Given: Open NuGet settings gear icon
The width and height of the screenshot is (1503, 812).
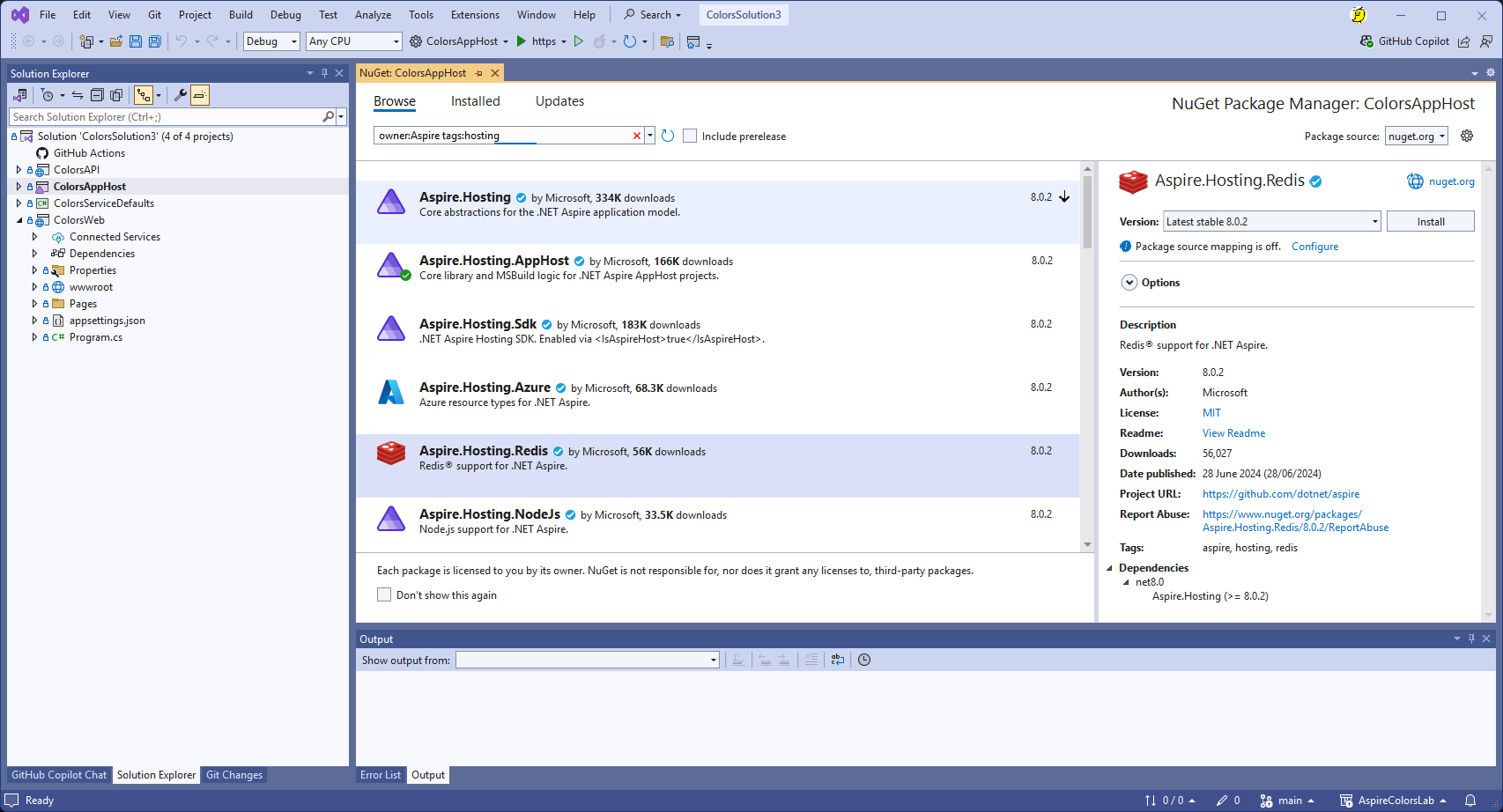Looking at the screenshot, I should click(1467, 136).
